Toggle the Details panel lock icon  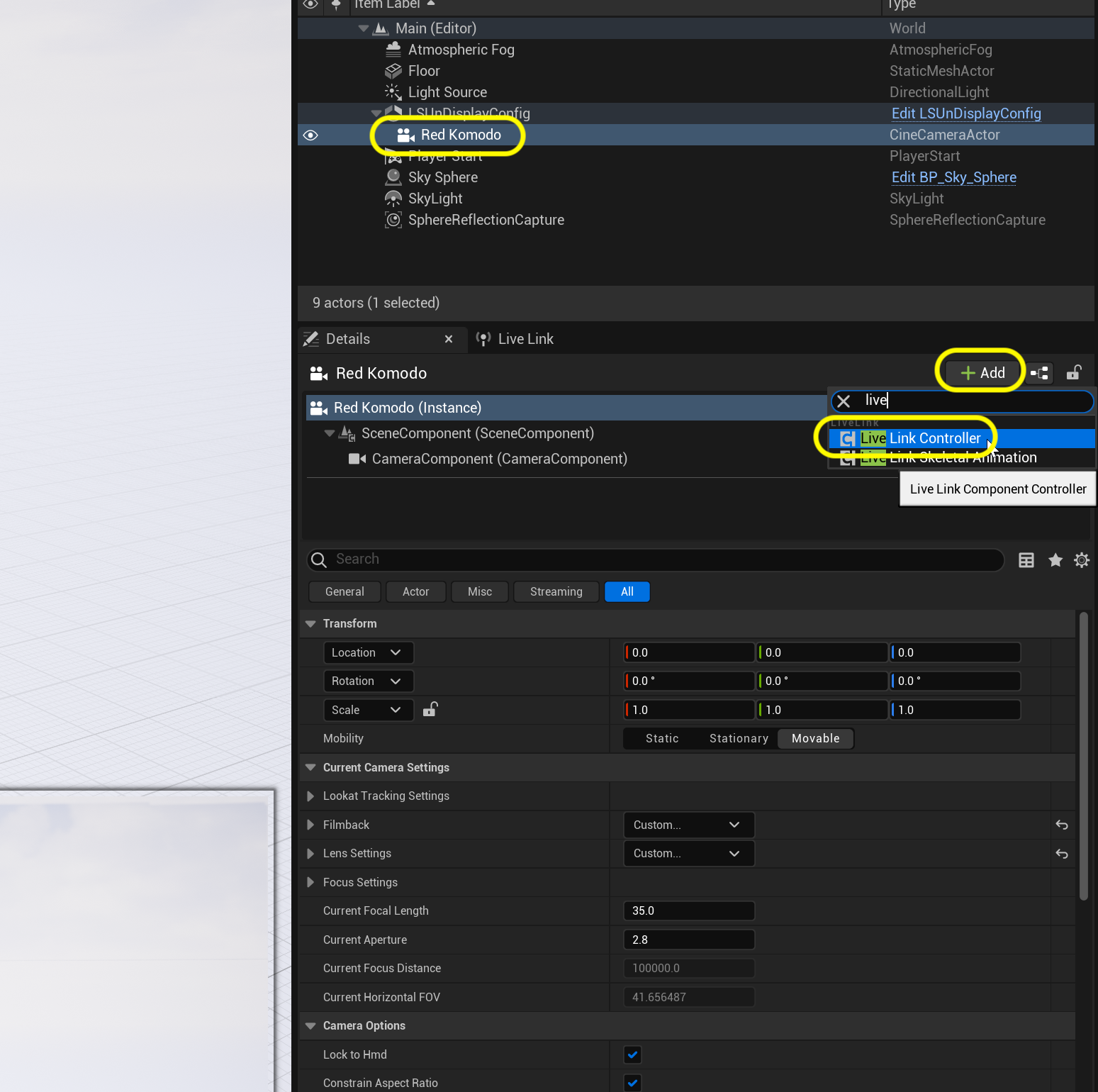[x=1074, y=373]
